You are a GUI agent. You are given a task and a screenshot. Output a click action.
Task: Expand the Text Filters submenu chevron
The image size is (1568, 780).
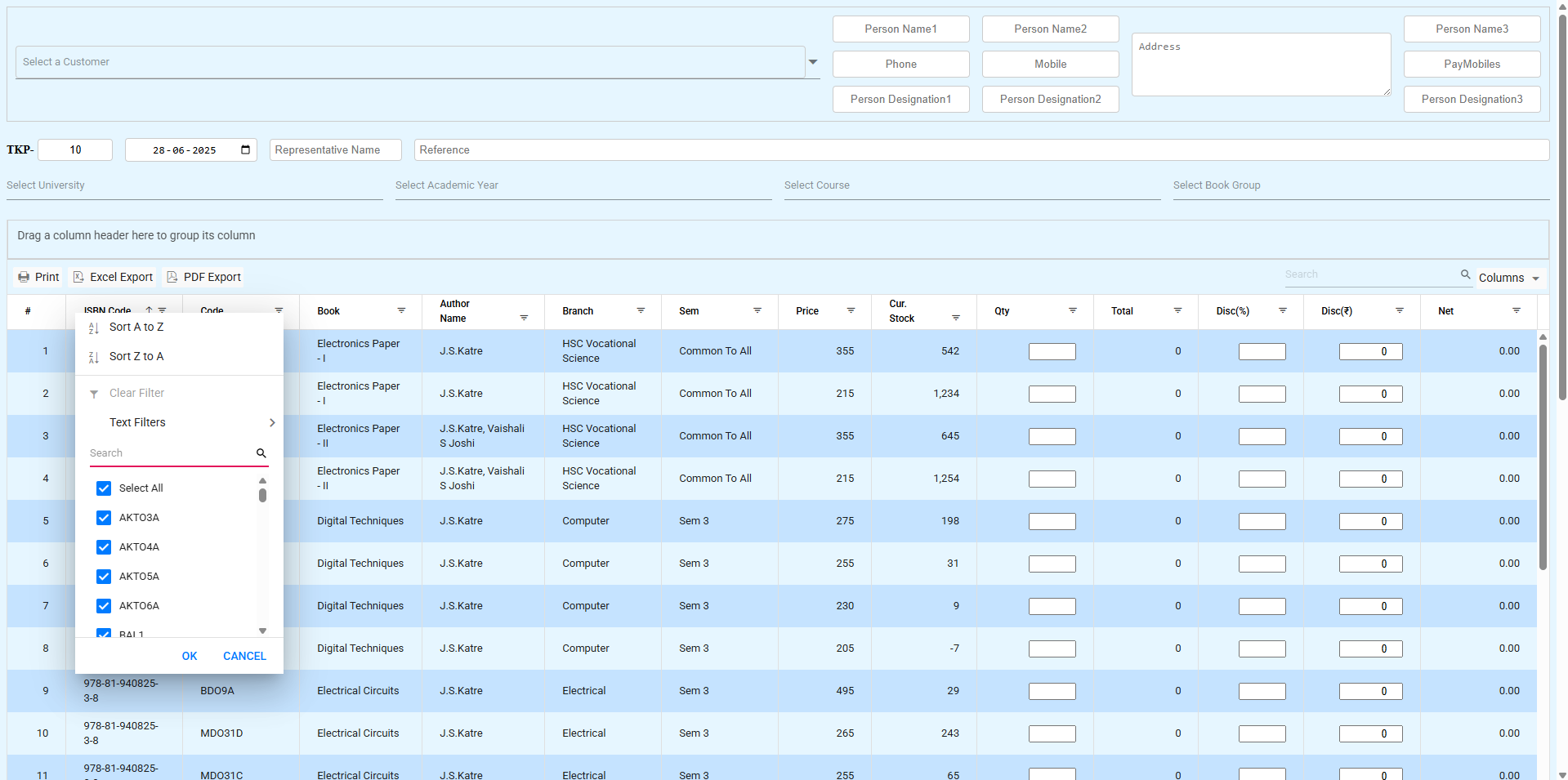click(x=272, y=422)
